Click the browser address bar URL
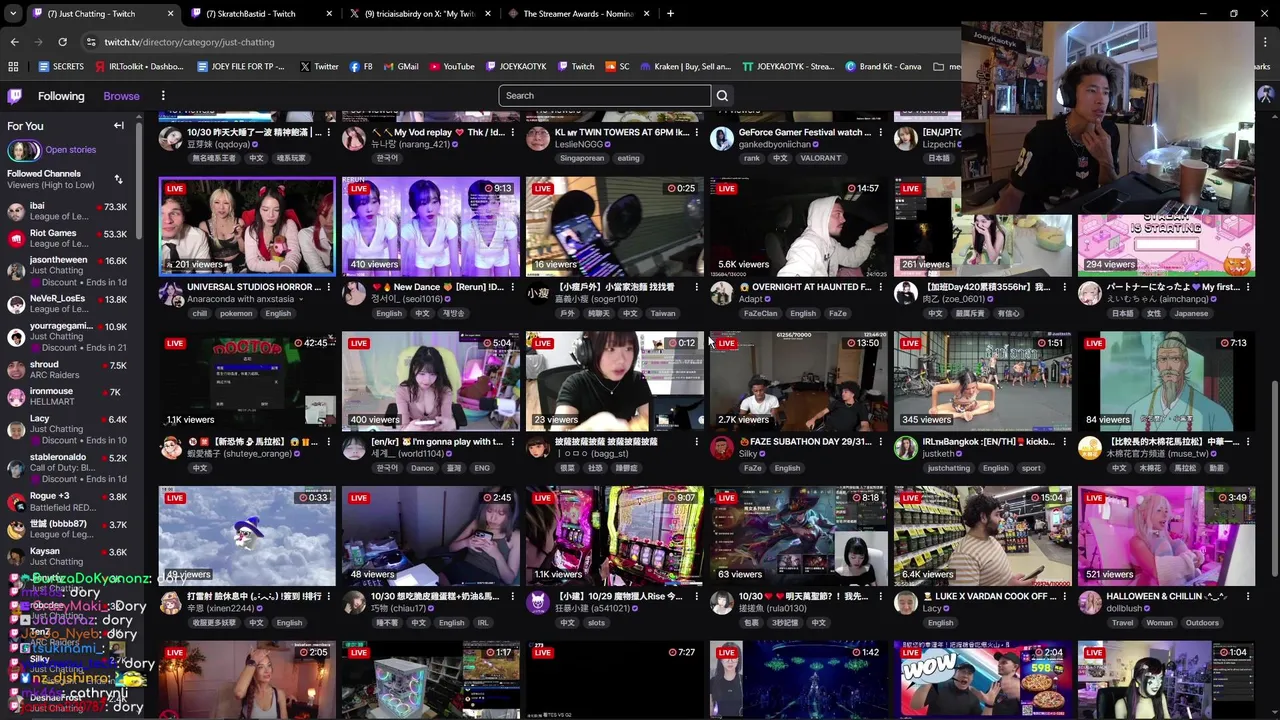1280x720 pixels. [x=189, y=42]
